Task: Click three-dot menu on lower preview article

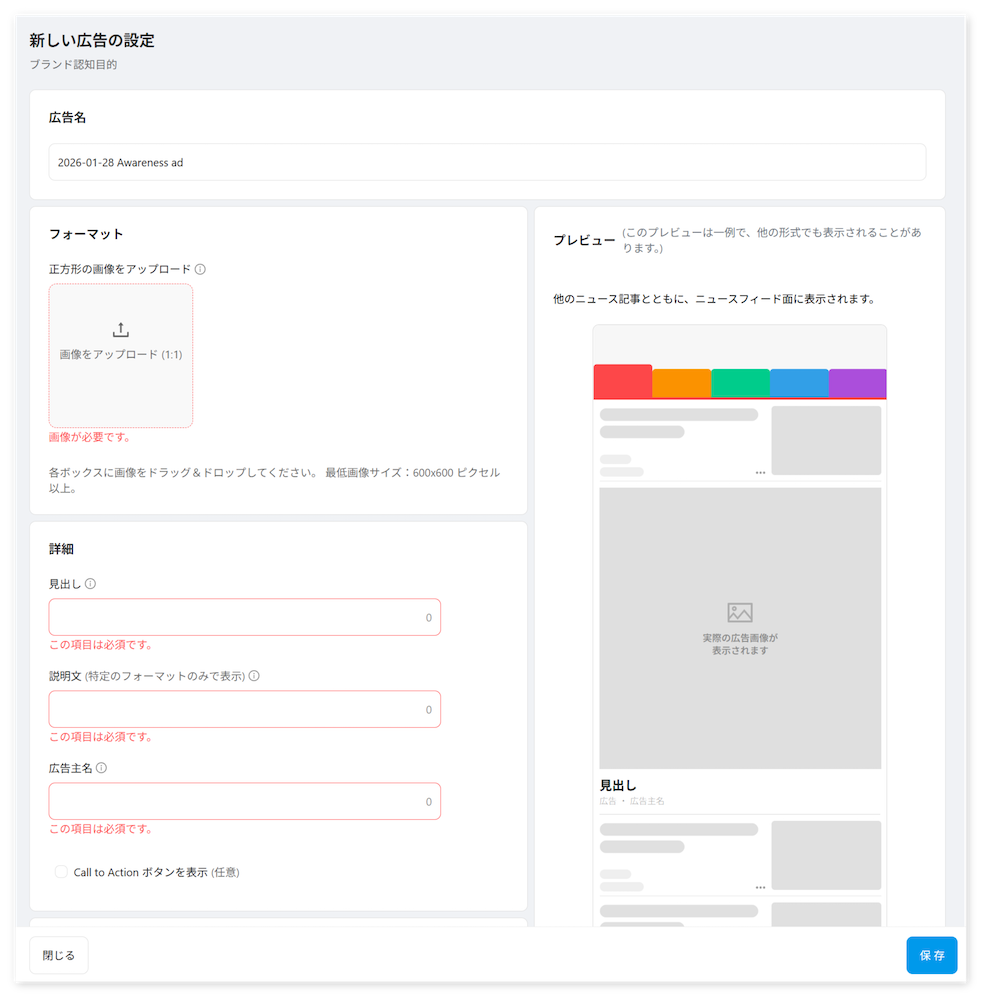Action: point(760,887)
